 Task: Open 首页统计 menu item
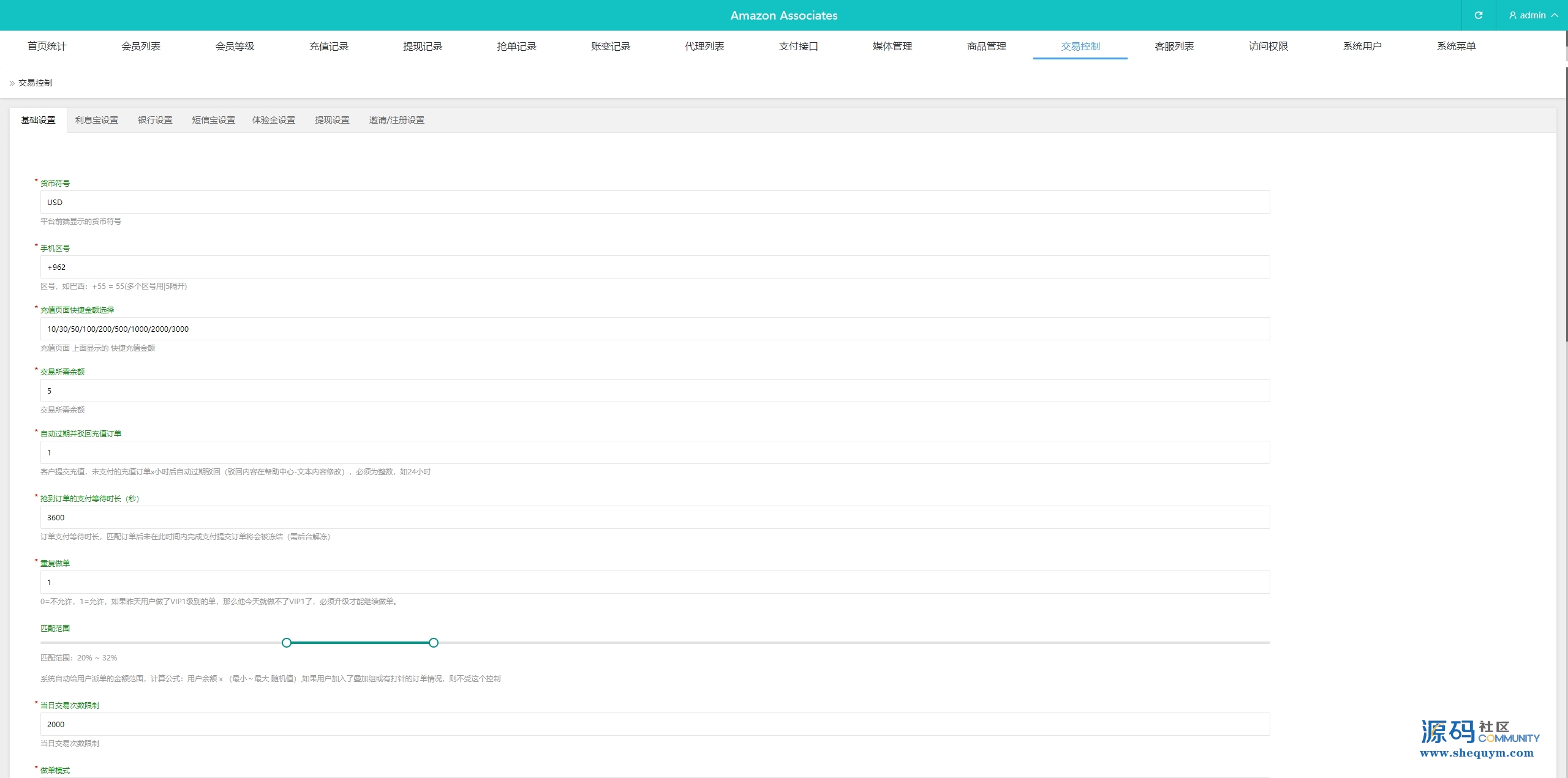point(47,47)
